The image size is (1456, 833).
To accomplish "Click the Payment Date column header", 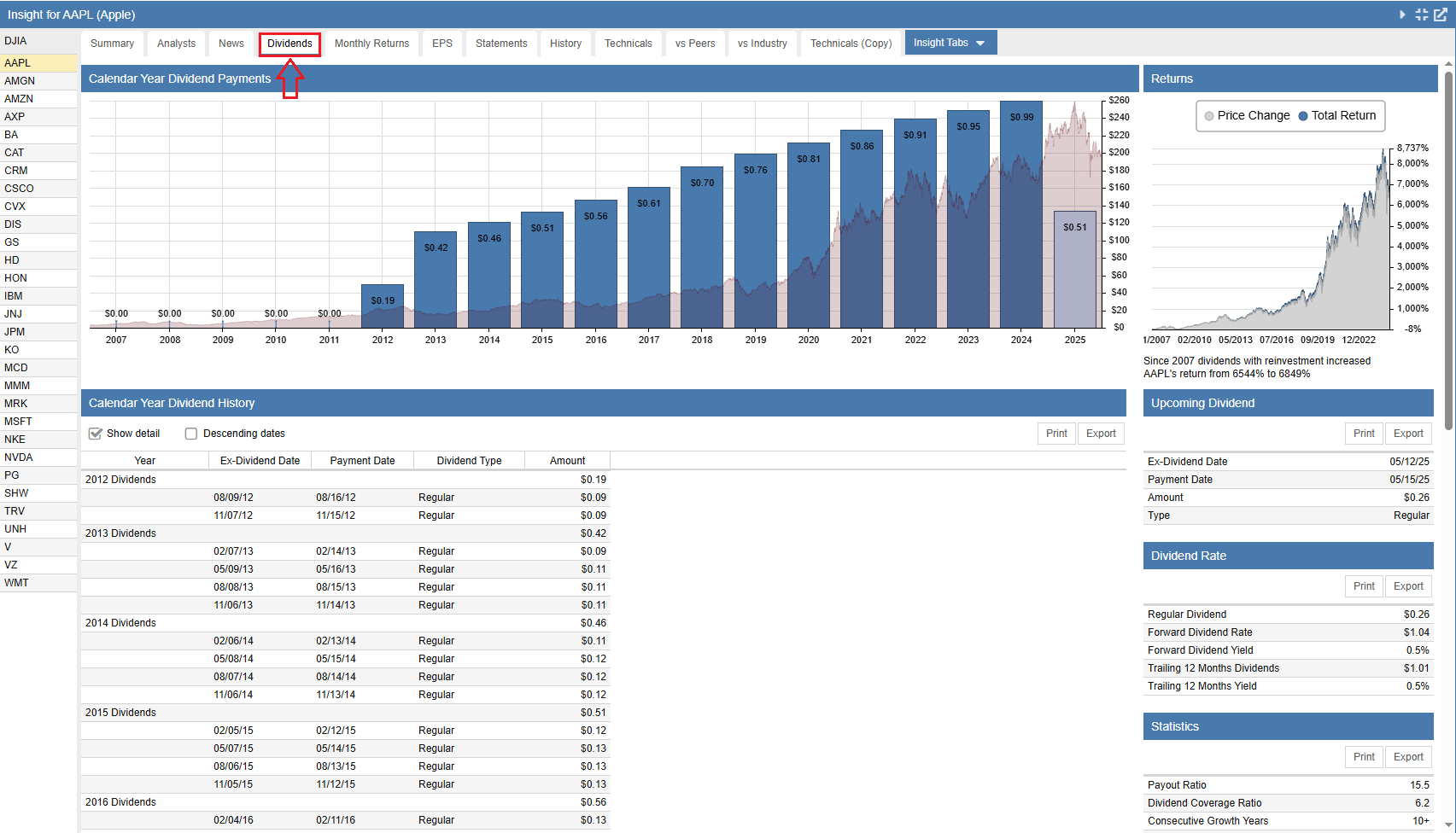I will (363, 461).
